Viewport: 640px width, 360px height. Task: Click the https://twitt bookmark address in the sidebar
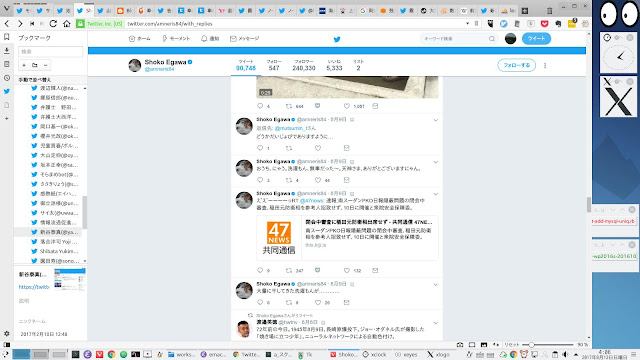click(34, 287)
